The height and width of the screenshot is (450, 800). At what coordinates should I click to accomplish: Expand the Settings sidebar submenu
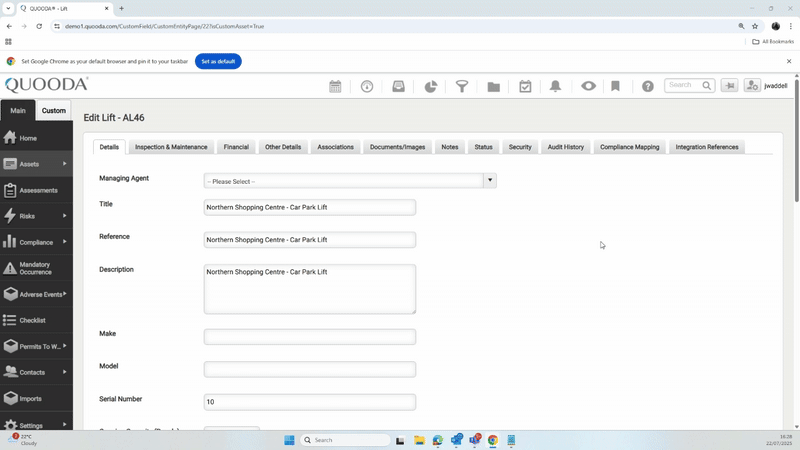point(64,424)
